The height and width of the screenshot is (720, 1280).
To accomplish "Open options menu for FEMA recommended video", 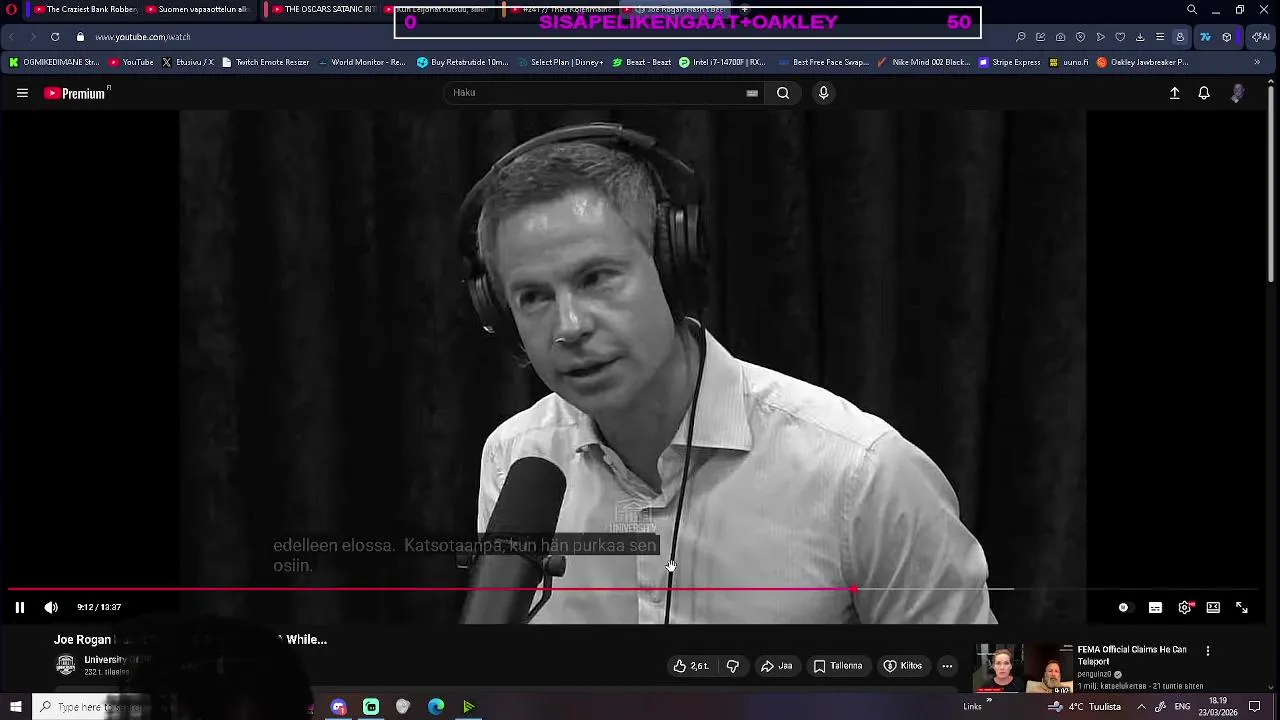I will (x=1208, y=651).
